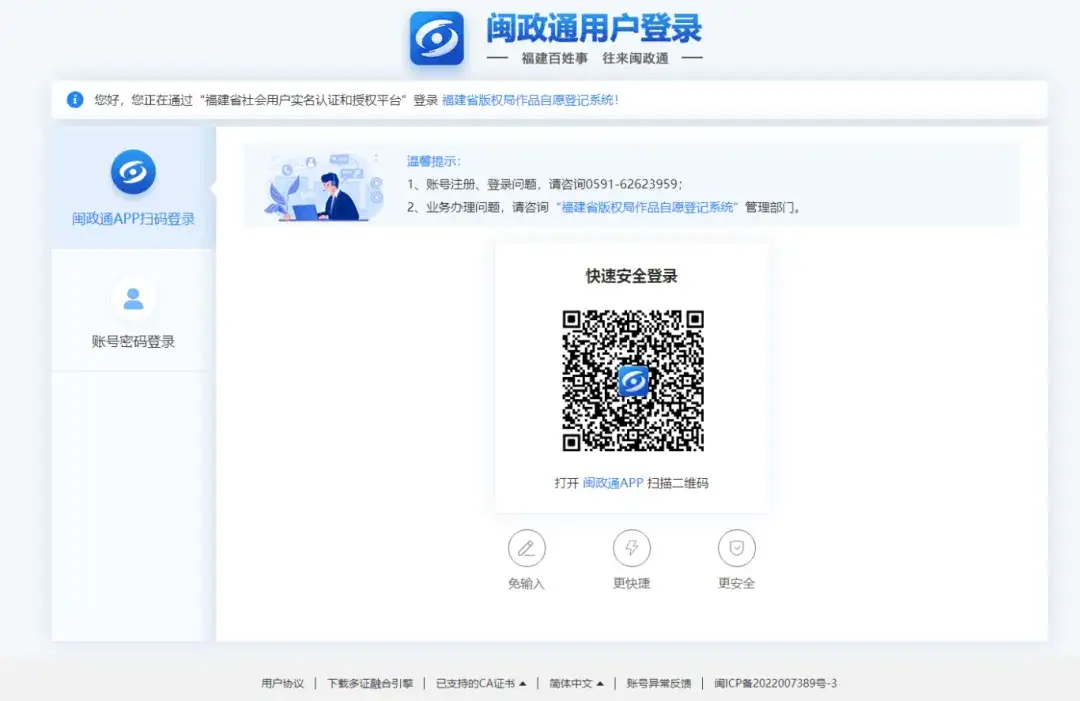Viewport: 1080px width, 701px height.
Task: Click the 闽政通 logo in the header
Action: [x=437, y=38]
